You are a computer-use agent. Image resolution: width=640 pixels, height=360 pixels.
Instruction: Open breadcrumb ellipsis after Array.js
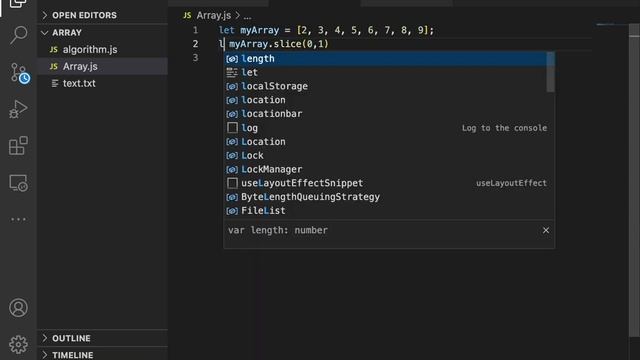point(247,16)
